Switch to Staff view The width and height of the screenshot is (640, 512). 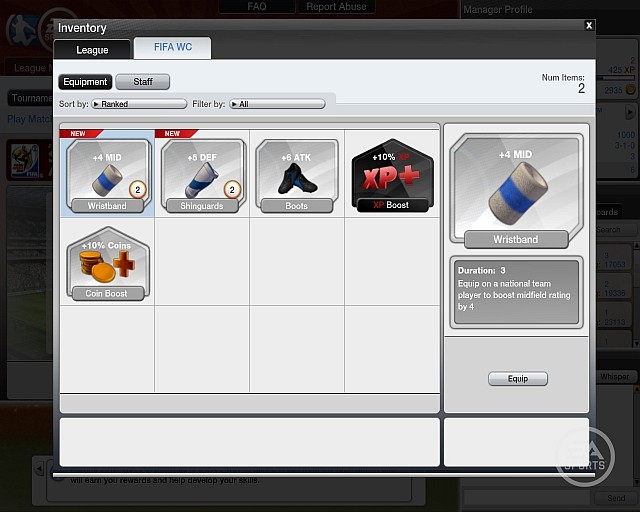143,82
